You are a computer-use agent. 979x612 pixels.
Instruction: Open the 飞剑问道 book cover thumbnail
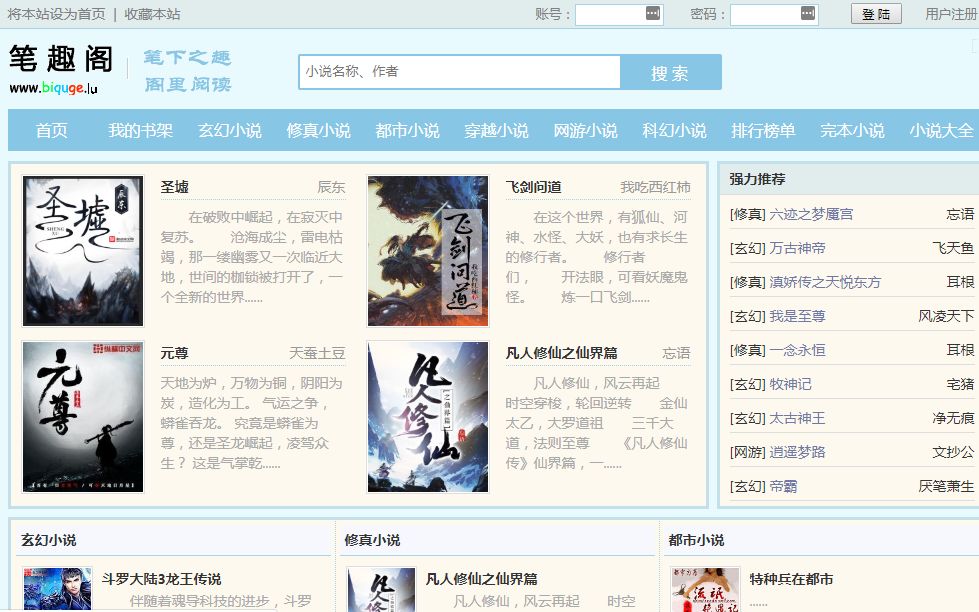[428, 251]
